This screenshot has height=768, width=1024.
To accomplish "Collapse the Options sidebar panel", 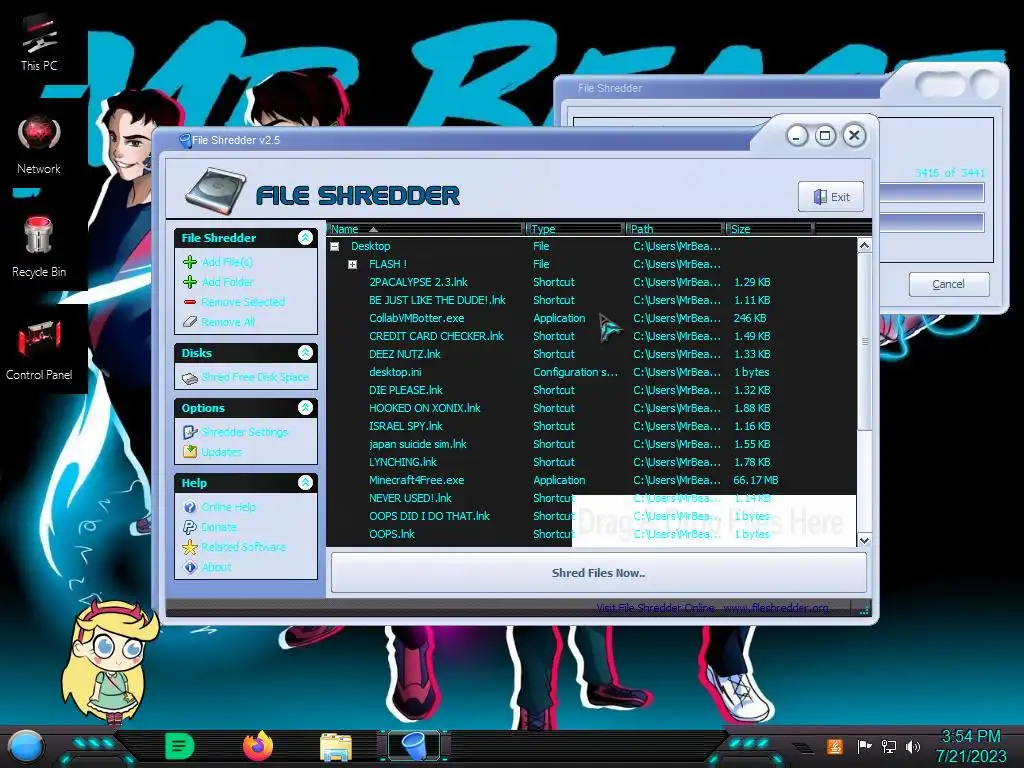I will point(305,408).
